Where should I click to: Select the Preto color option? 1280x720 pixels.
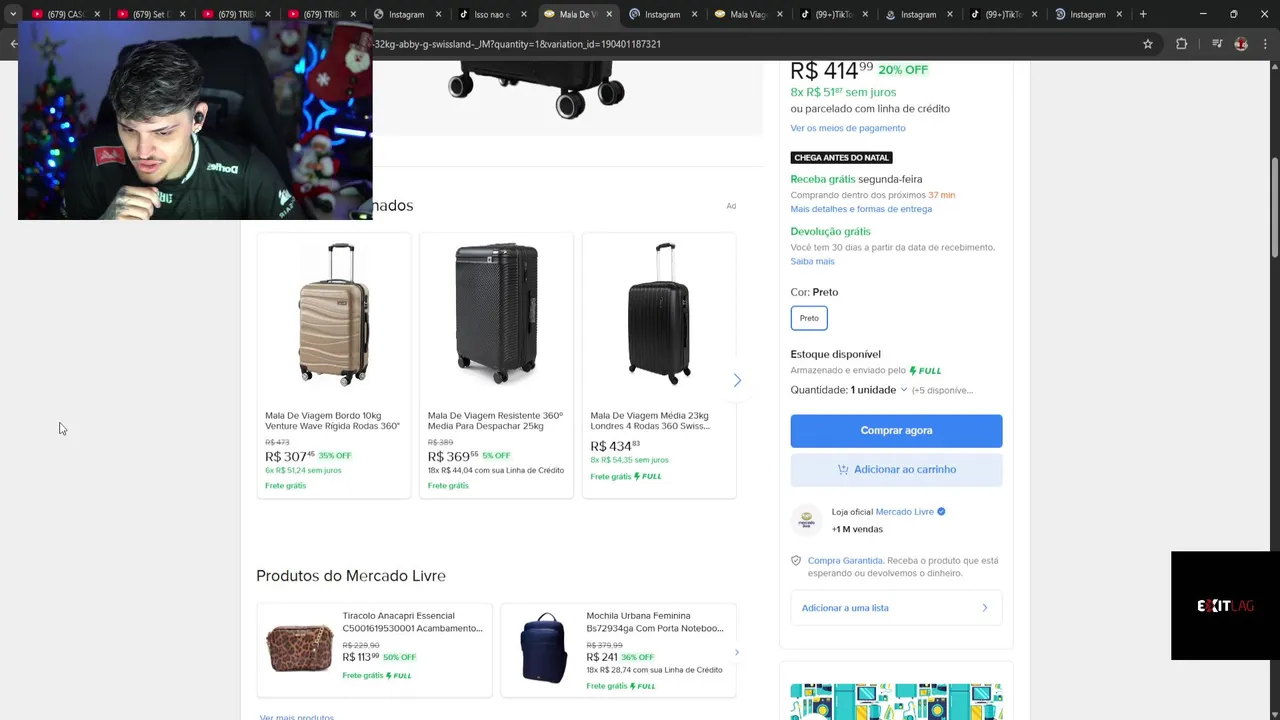pos(809,318)
